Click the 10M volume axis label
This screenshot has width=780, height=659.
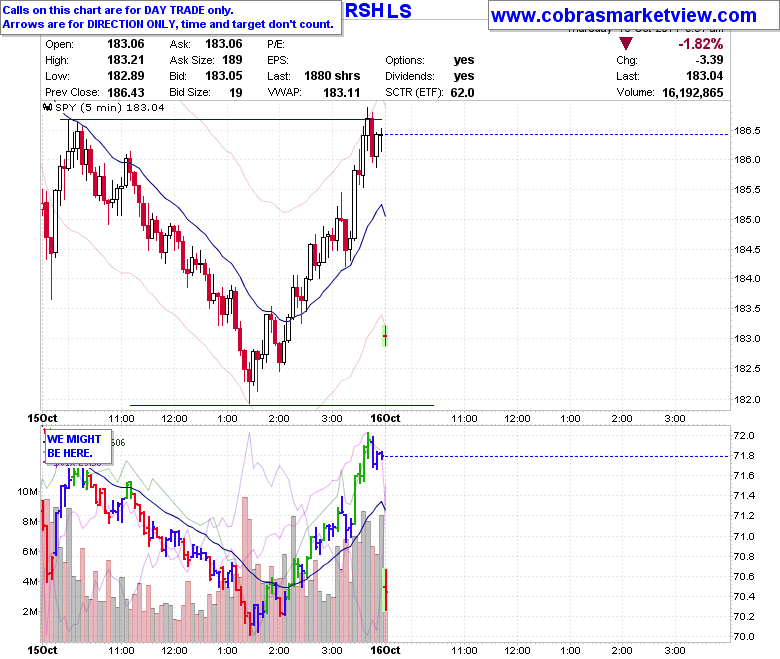pos(27,492)
